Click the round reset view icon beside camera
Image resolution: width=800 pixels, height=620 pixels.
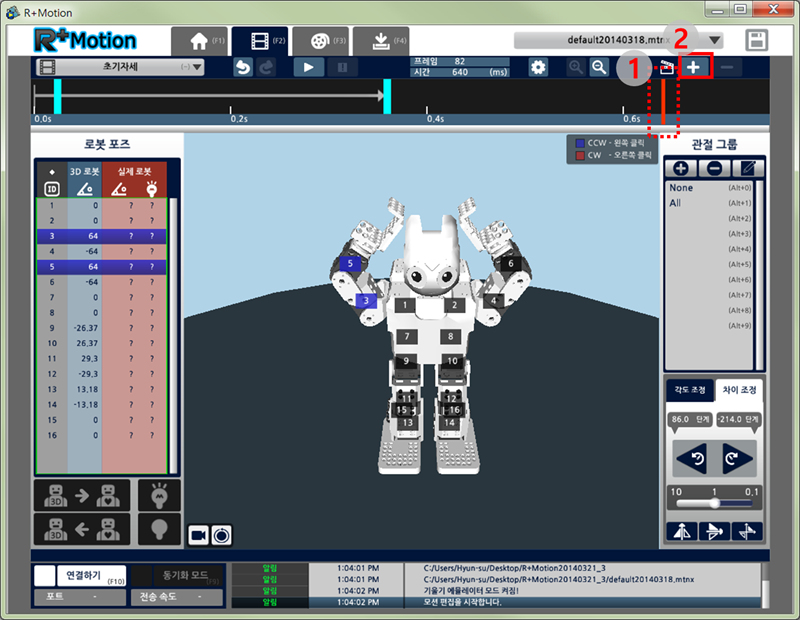point(221,535)
